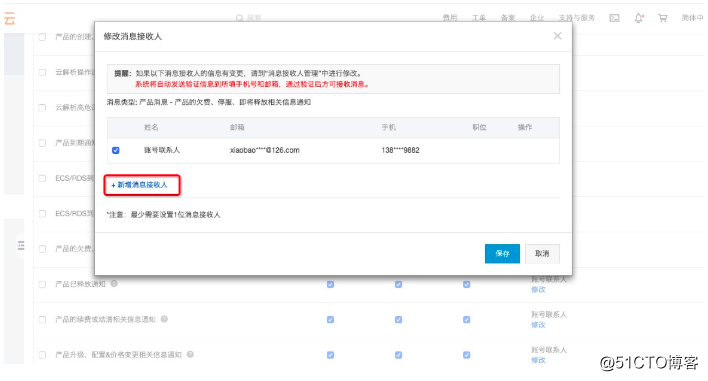Select the 产品的续费或结清相关信息通知 row checkbox
This screenshot has width=708, height=381.
pos(42,320)
